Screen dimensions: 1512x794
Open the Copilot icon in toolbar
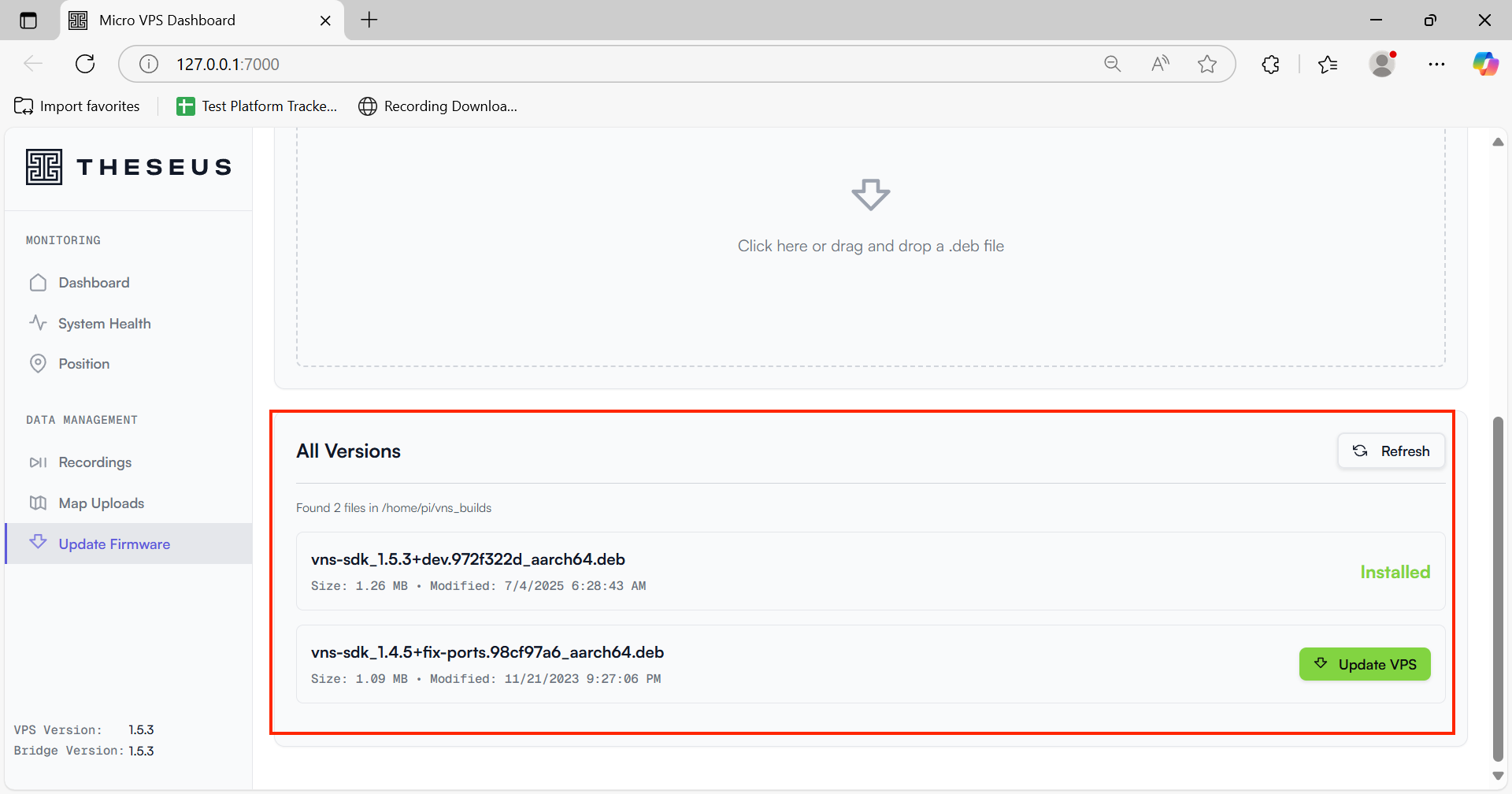pyautogui.click(x=1485, y=64)
